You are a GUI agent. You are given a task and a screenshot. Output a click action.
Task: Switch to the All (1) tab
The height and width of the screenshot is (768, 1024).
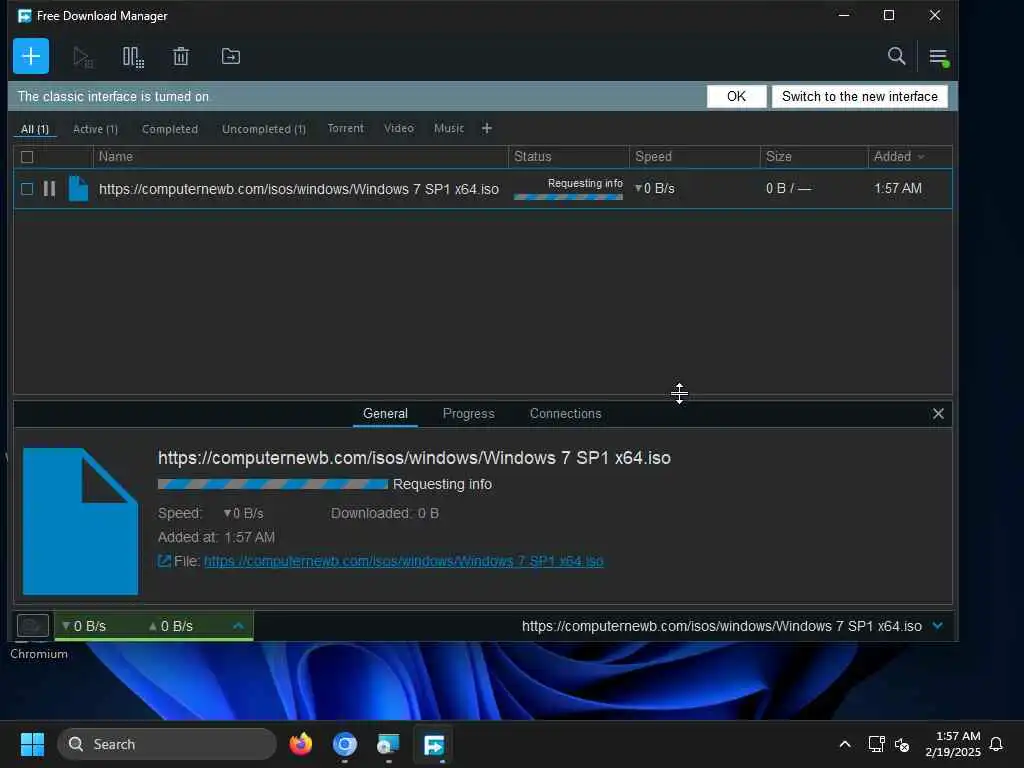coord(35,129)
